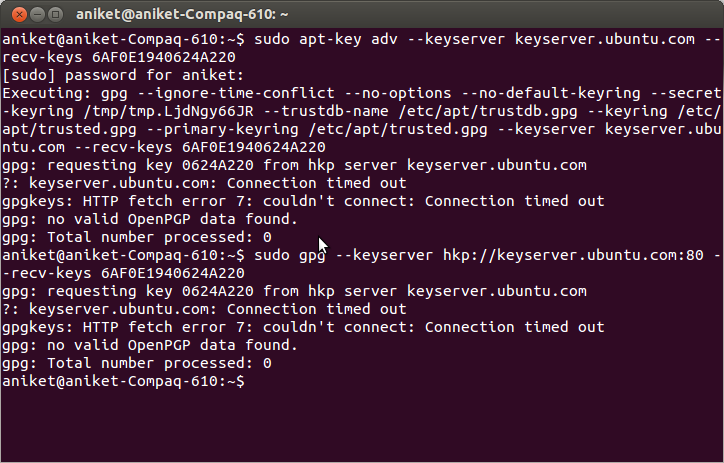
Task: Close the terminal window
Action: pos(19,14)
